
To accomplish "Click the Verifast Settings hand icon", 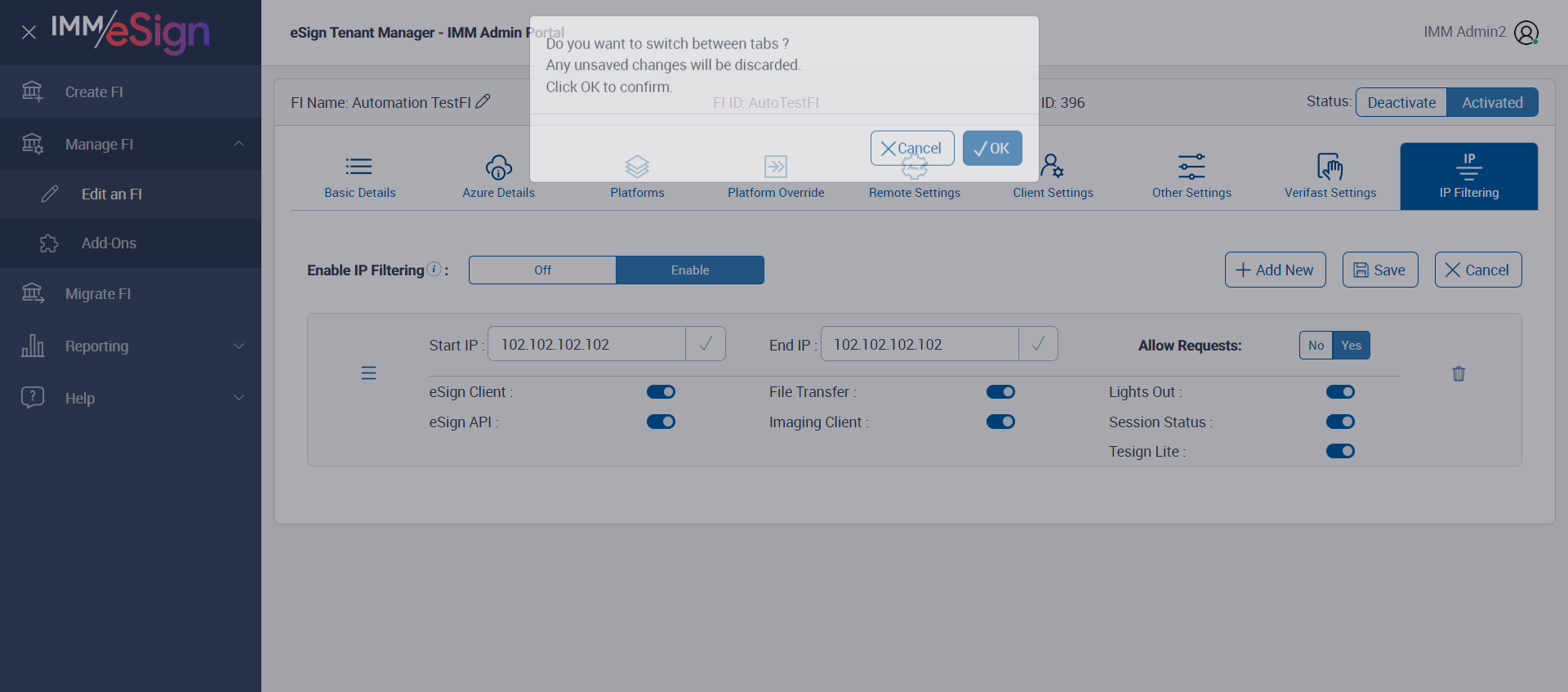I will pyautogui.click(x=1330, y=167).
